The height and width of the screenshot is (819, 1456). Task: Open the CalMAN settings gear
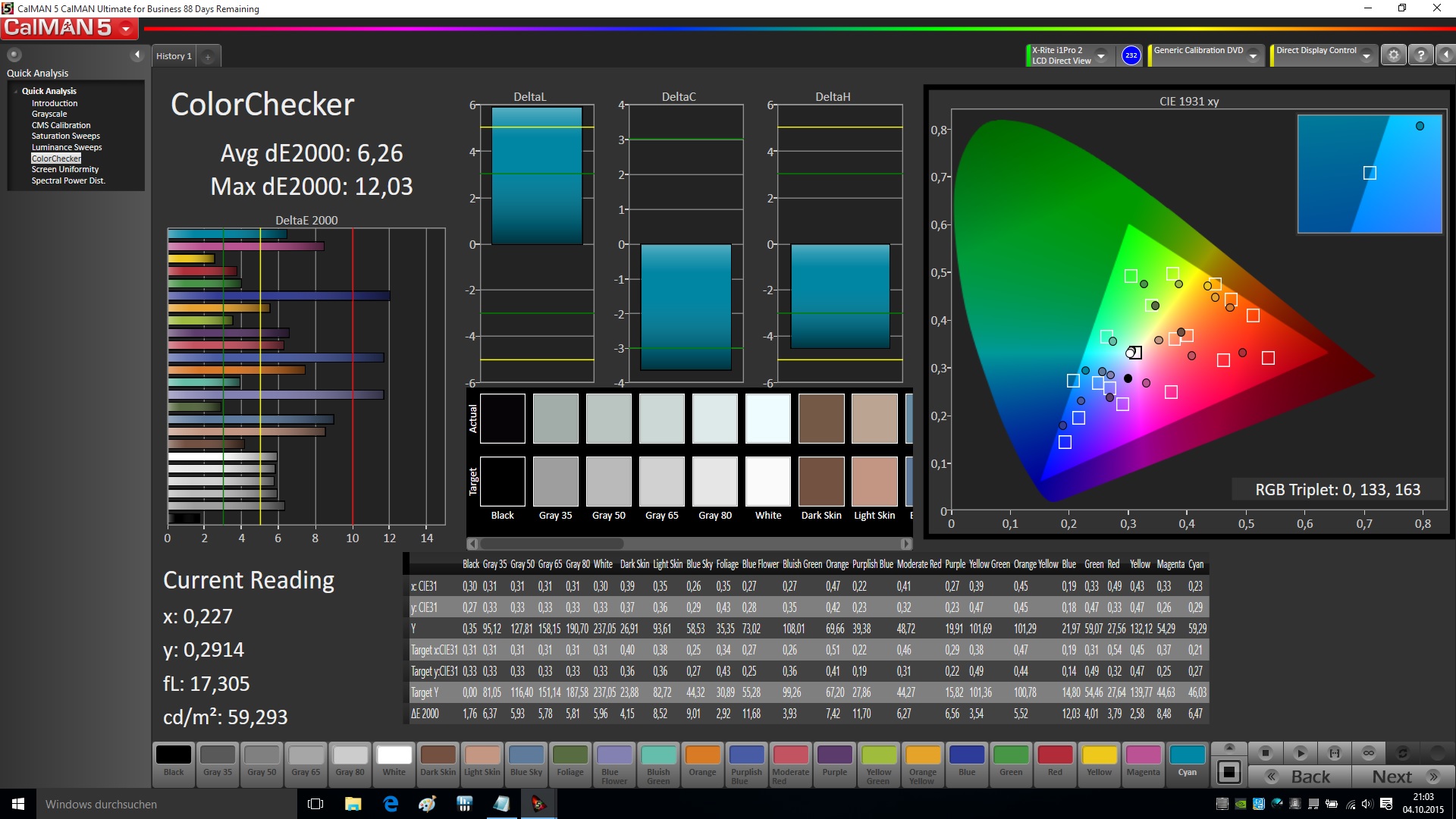pos(1393,55)
